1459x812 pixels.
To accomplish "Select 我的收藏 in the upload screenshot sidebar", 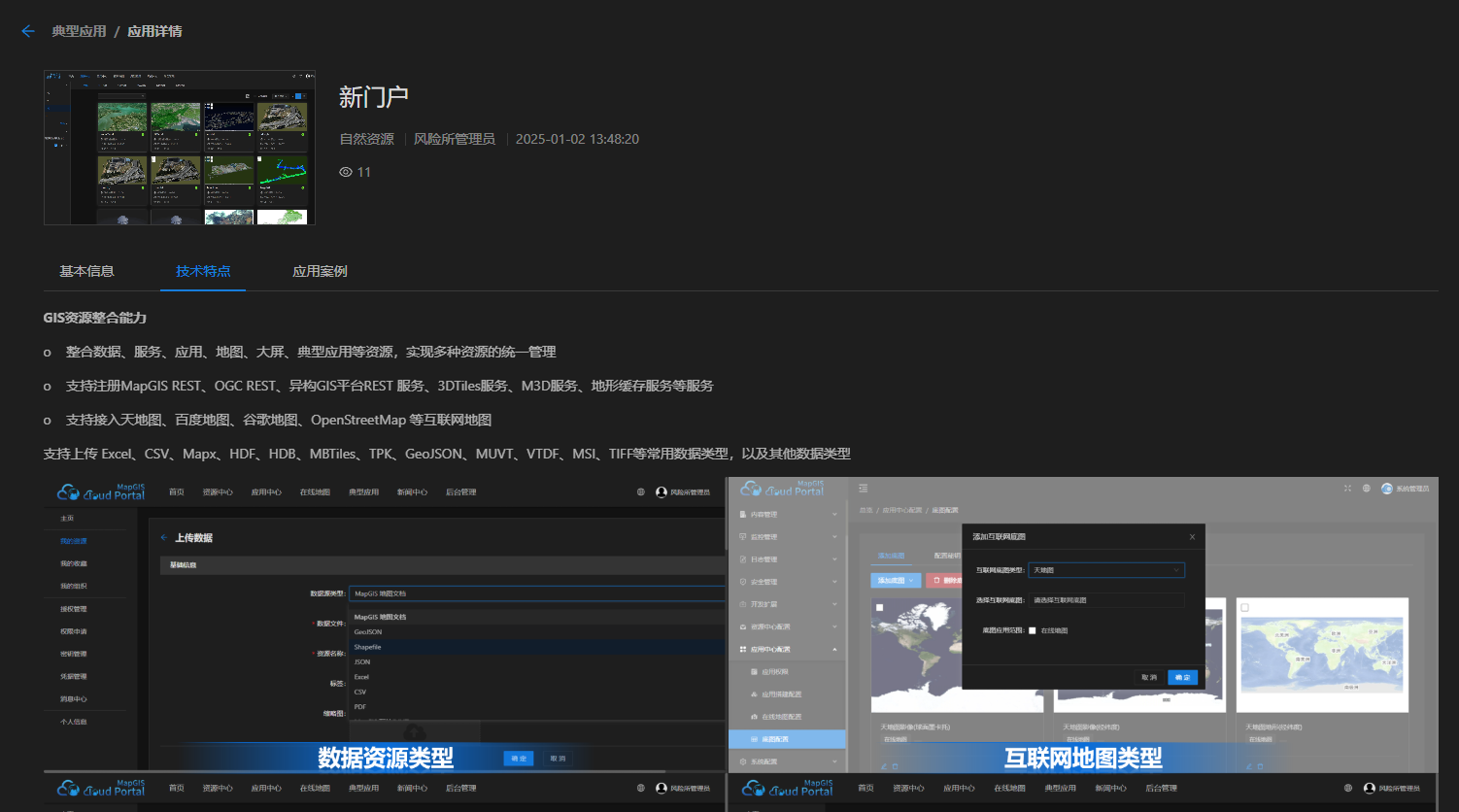I will click(x=74, y=563).
